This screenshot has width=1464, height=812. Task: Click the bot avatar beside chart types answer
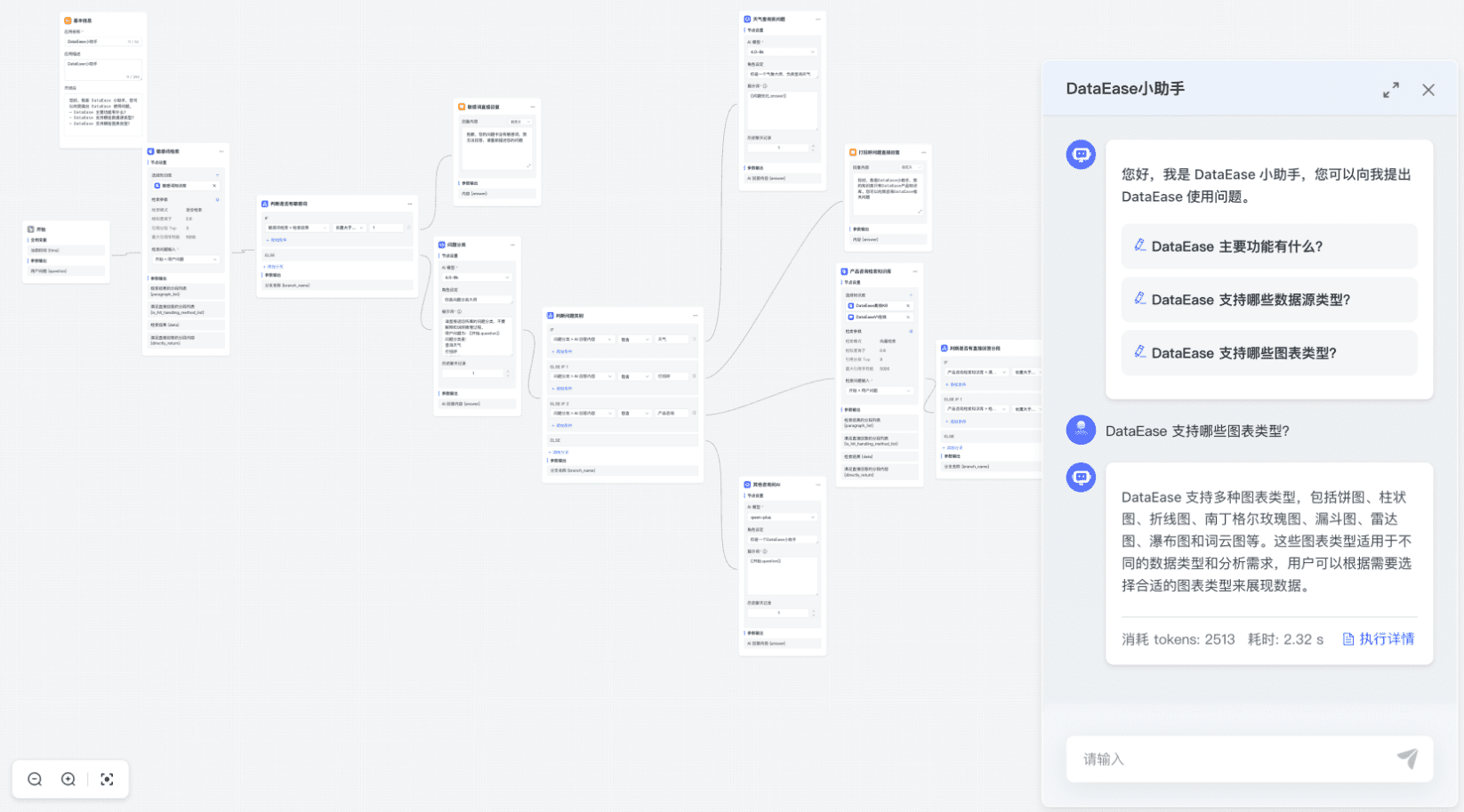coord(1081,478)
